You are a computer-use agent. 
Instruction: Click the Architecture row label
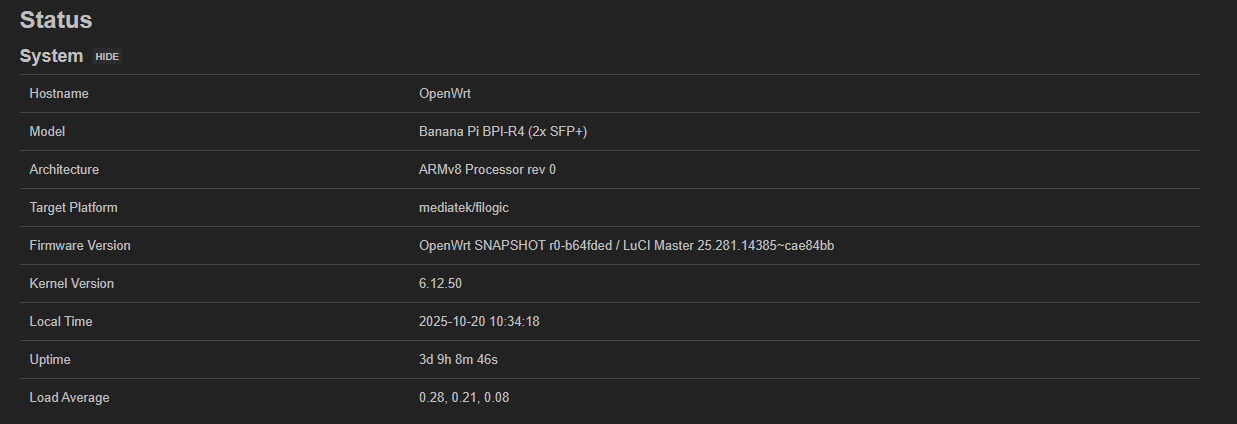[x=64, y=170]
